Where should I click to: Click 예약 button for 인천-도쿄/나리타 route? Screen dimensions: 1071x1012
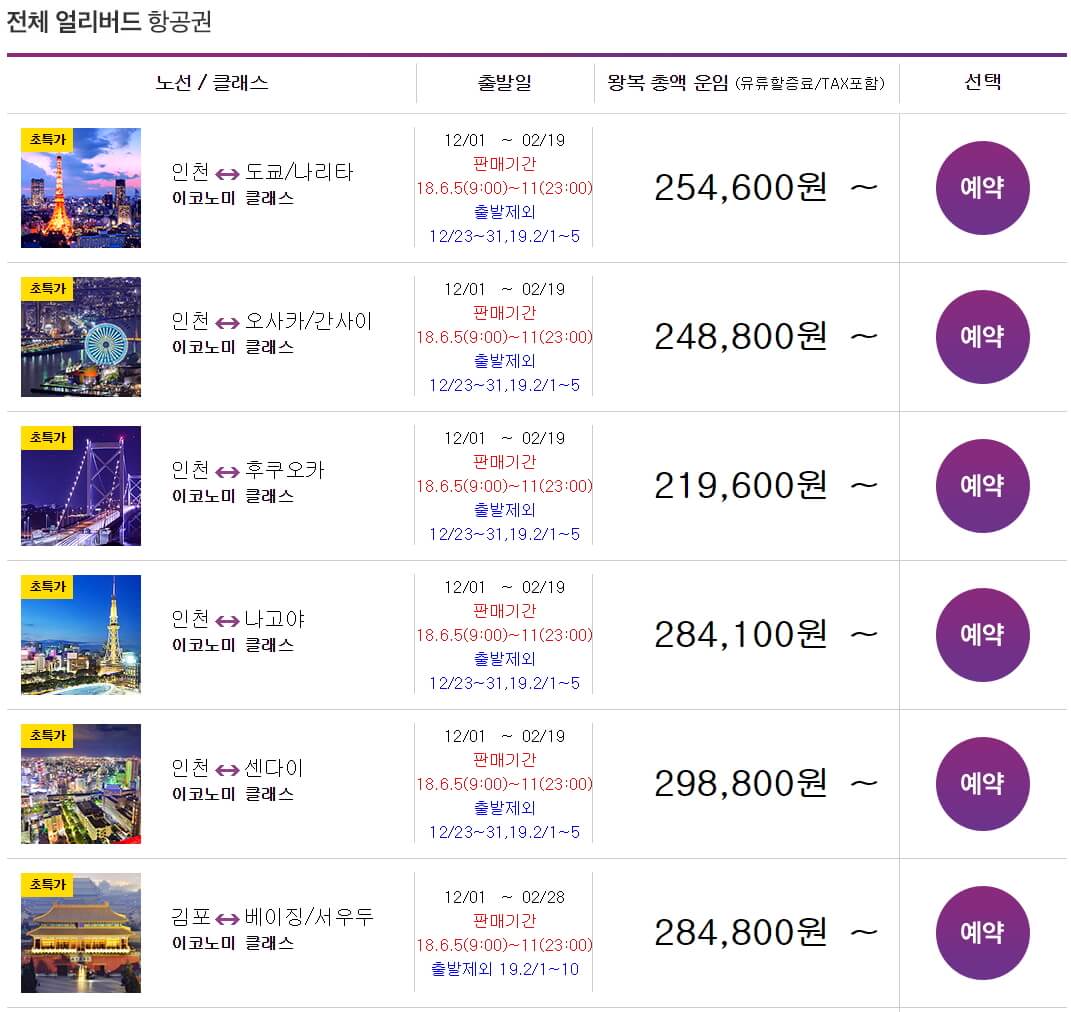coord(982,188)
